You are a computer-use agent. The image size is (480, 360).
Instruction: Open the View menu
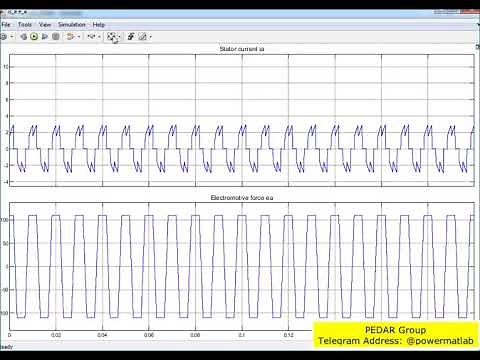point(45,25)
